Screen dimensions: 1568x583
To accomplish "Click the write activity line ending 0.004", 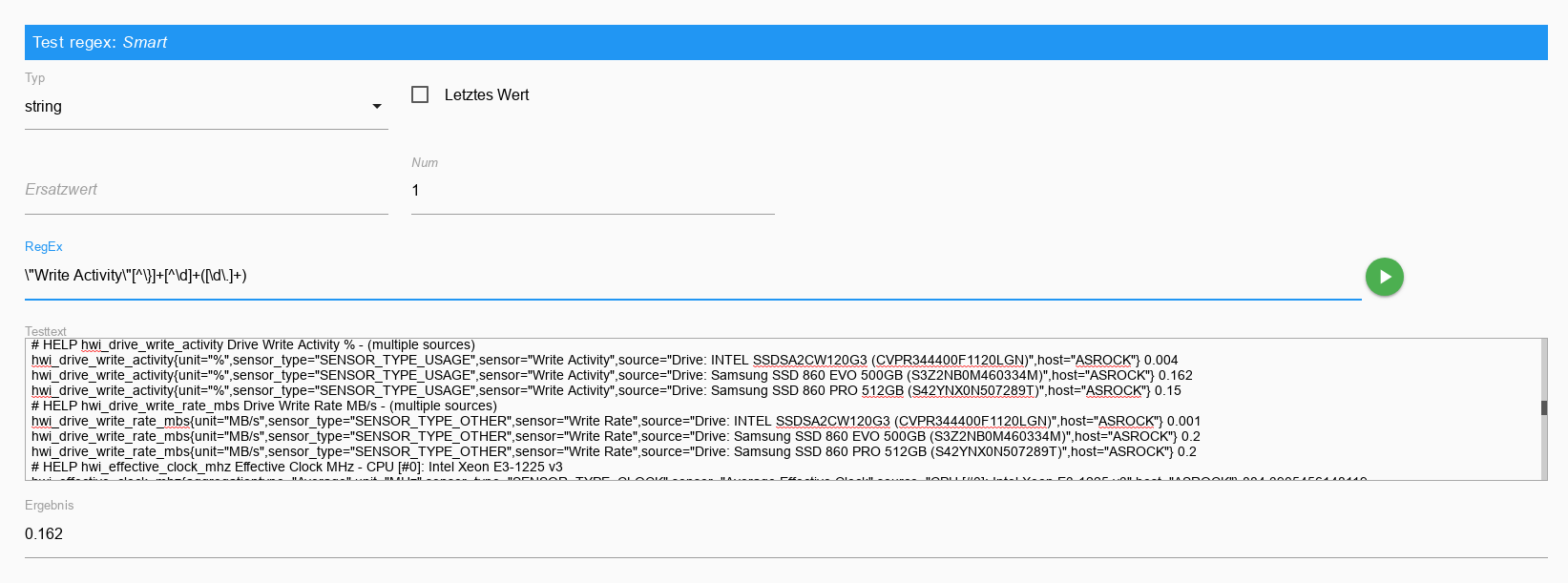I will (x=604, y=360).
